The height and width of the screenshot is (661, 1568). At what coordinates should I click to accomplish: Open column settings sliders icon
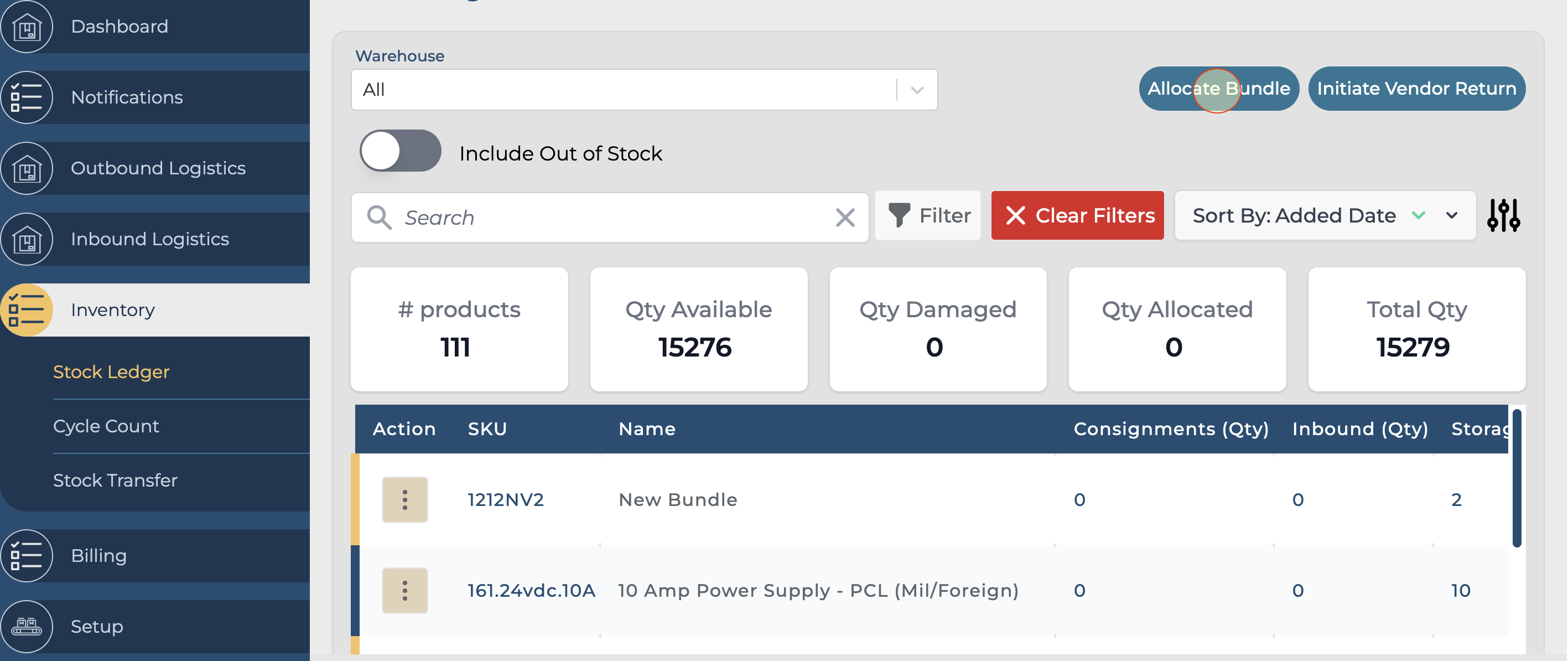coord(1503,216)
